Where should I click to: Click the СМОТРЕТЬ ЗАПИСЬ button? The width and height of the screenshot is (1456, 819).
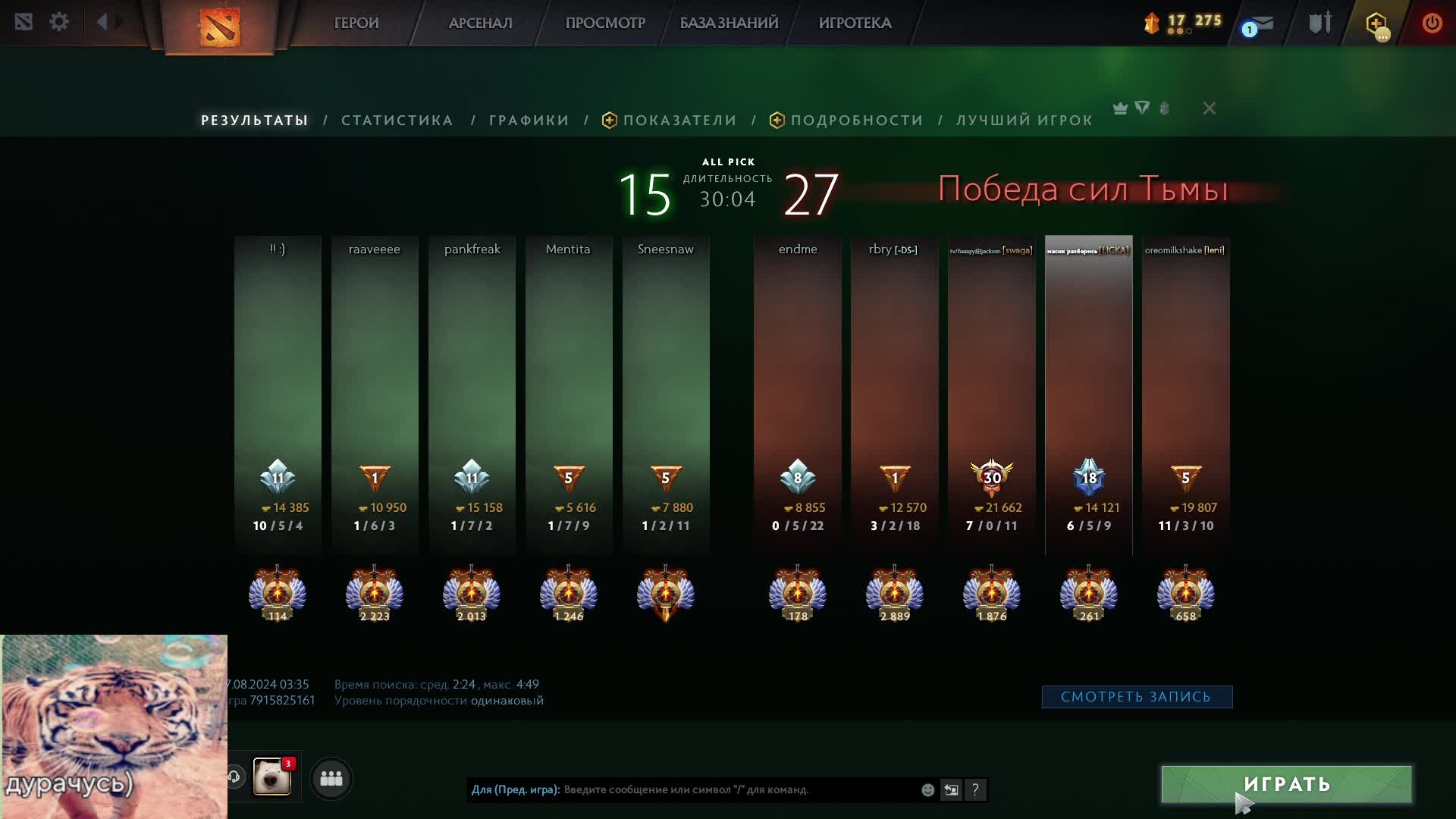pos(1137,696)
